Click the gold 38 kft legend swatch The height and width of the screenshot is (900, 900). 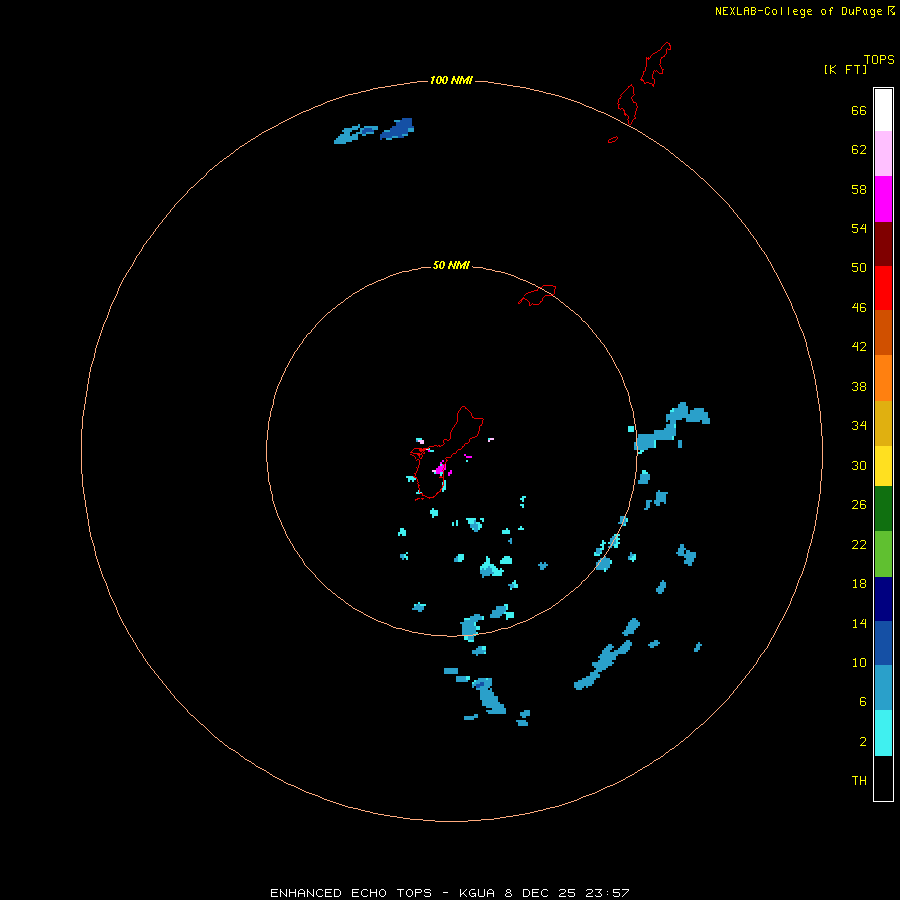point(883,424)
